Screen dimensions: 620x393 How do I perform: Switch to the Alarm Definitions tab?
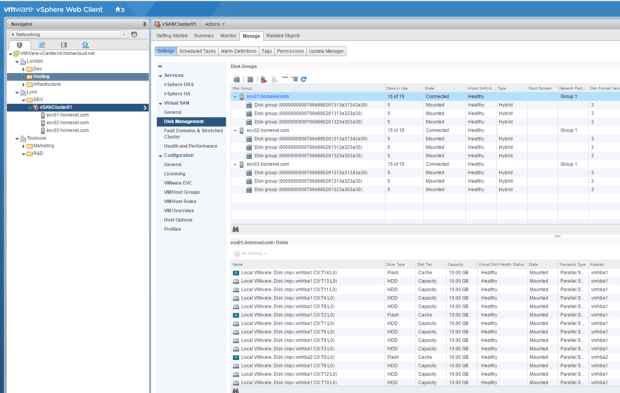(x=238, y=51)
